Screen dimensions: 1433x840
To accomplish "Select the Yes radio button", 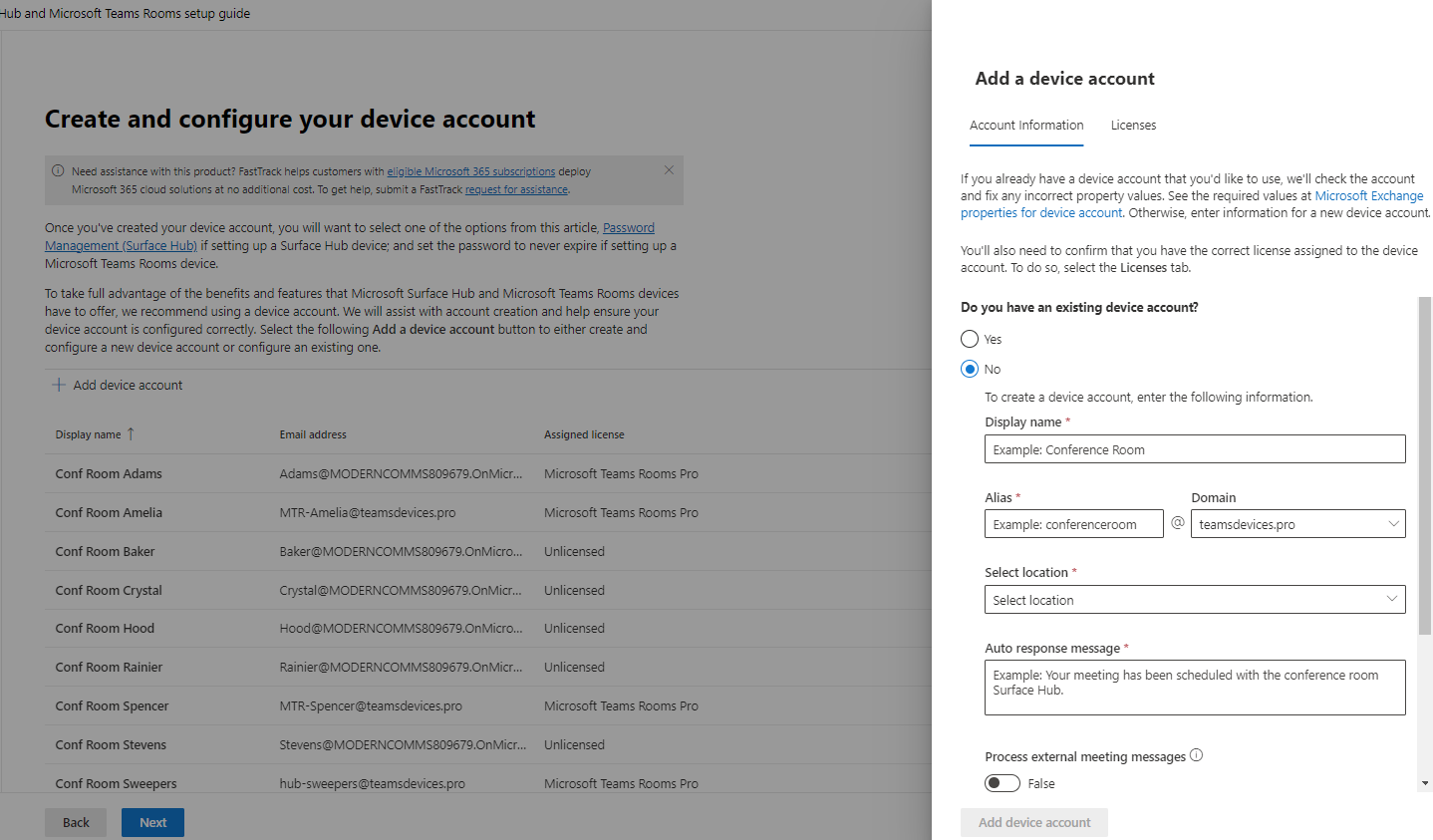I will point(970,340).
